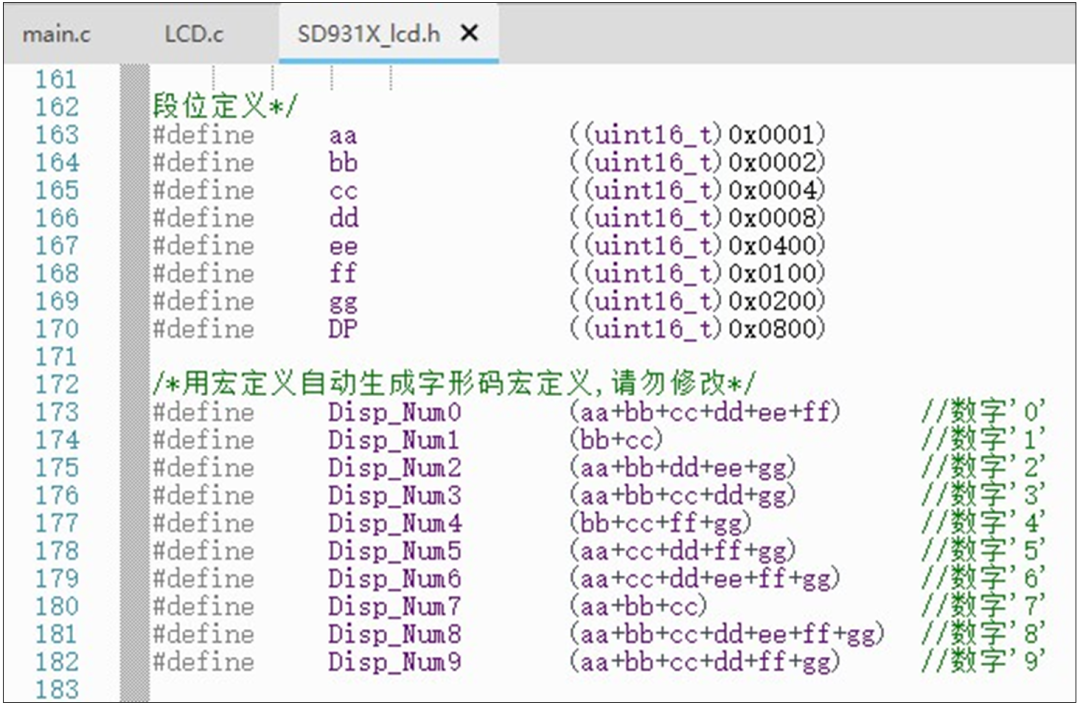Click line number 170 in gutter
Image resolution: width=1080 pixels, height=705 pixels.
point(57,328)
